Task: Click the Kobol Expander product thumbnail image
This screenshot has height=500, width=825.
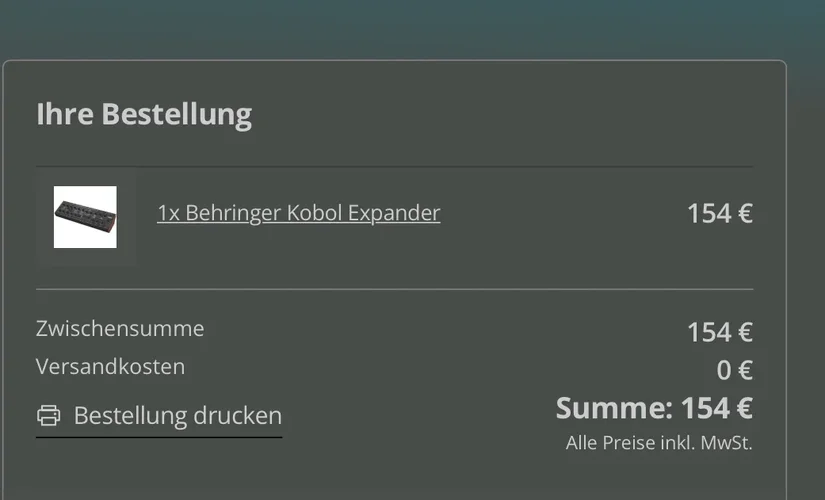Action: click(x=85, y=217)
